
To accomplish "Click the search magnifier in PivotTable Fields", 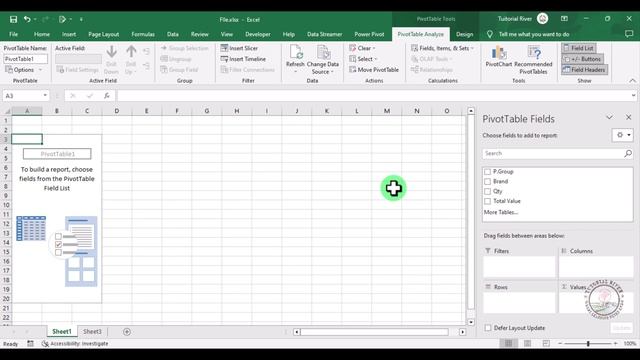I will [628, 153].
